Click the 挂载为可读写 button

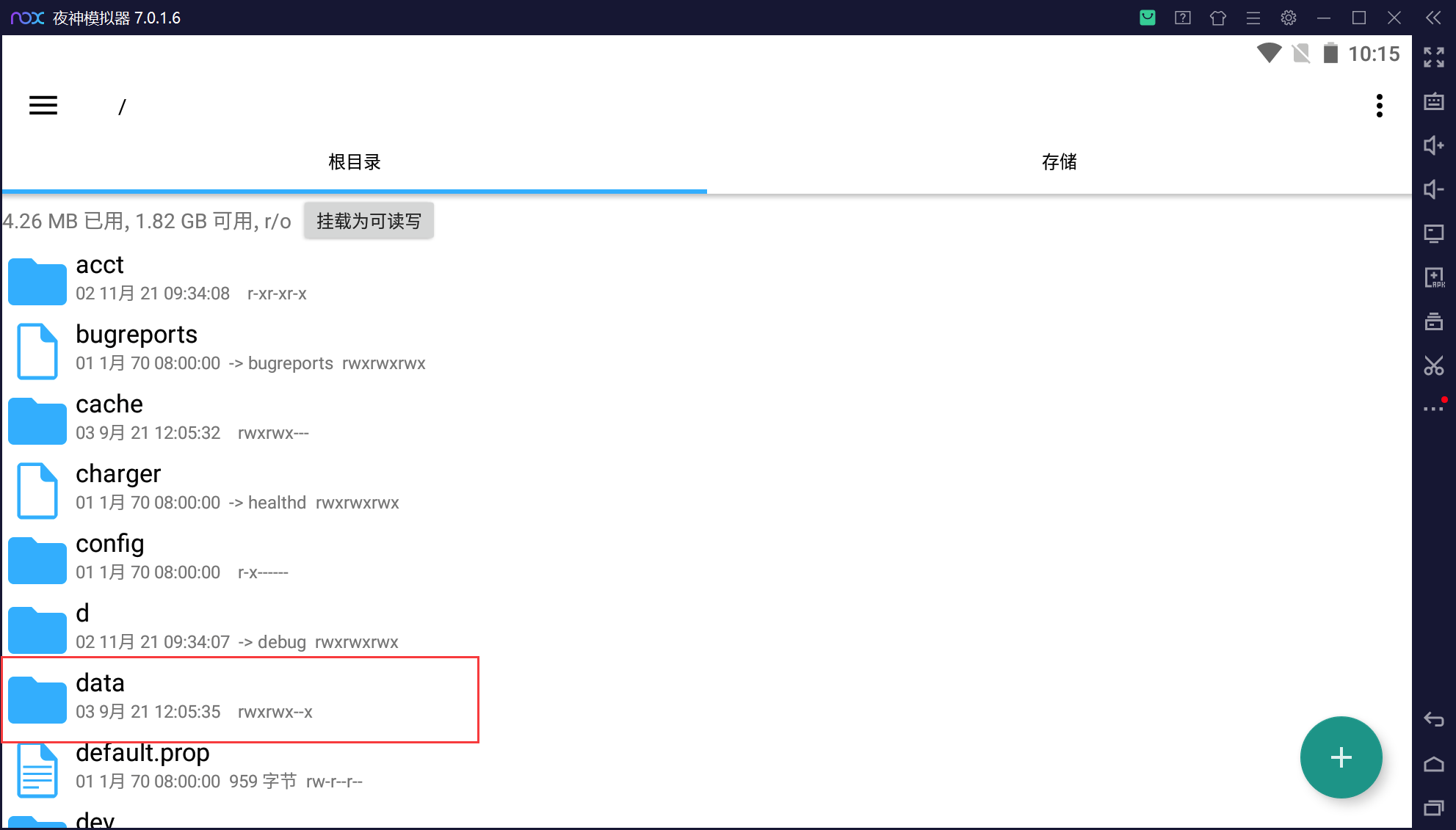click(369, 221)
